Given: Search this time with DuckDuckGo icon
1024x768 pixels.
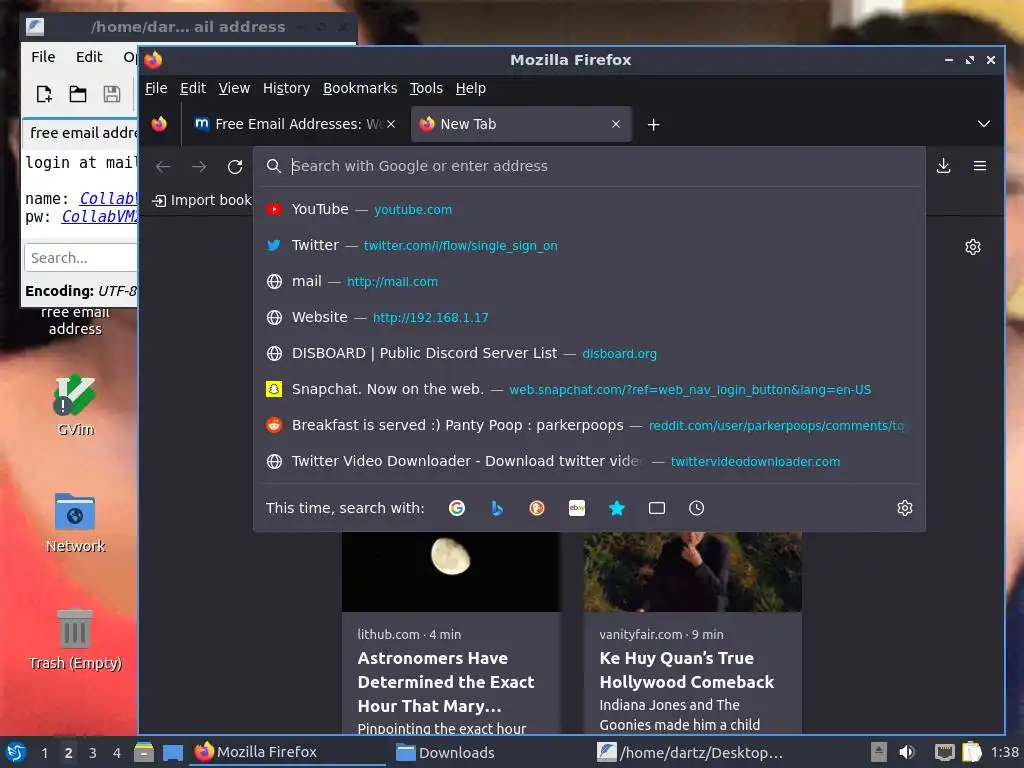Looking at the screenshot, I should pyautogui.click(x=537, y=508).
